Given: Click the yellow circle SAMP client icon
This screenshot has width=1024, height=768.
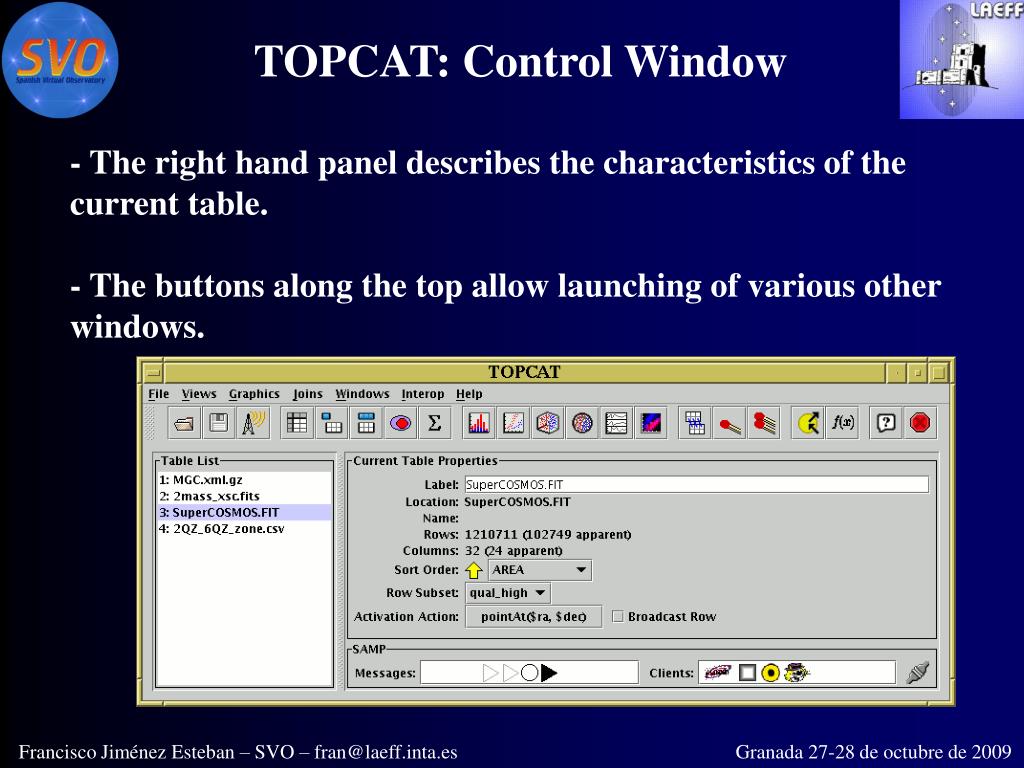Looking at the screenshot, I should (771, 673).
